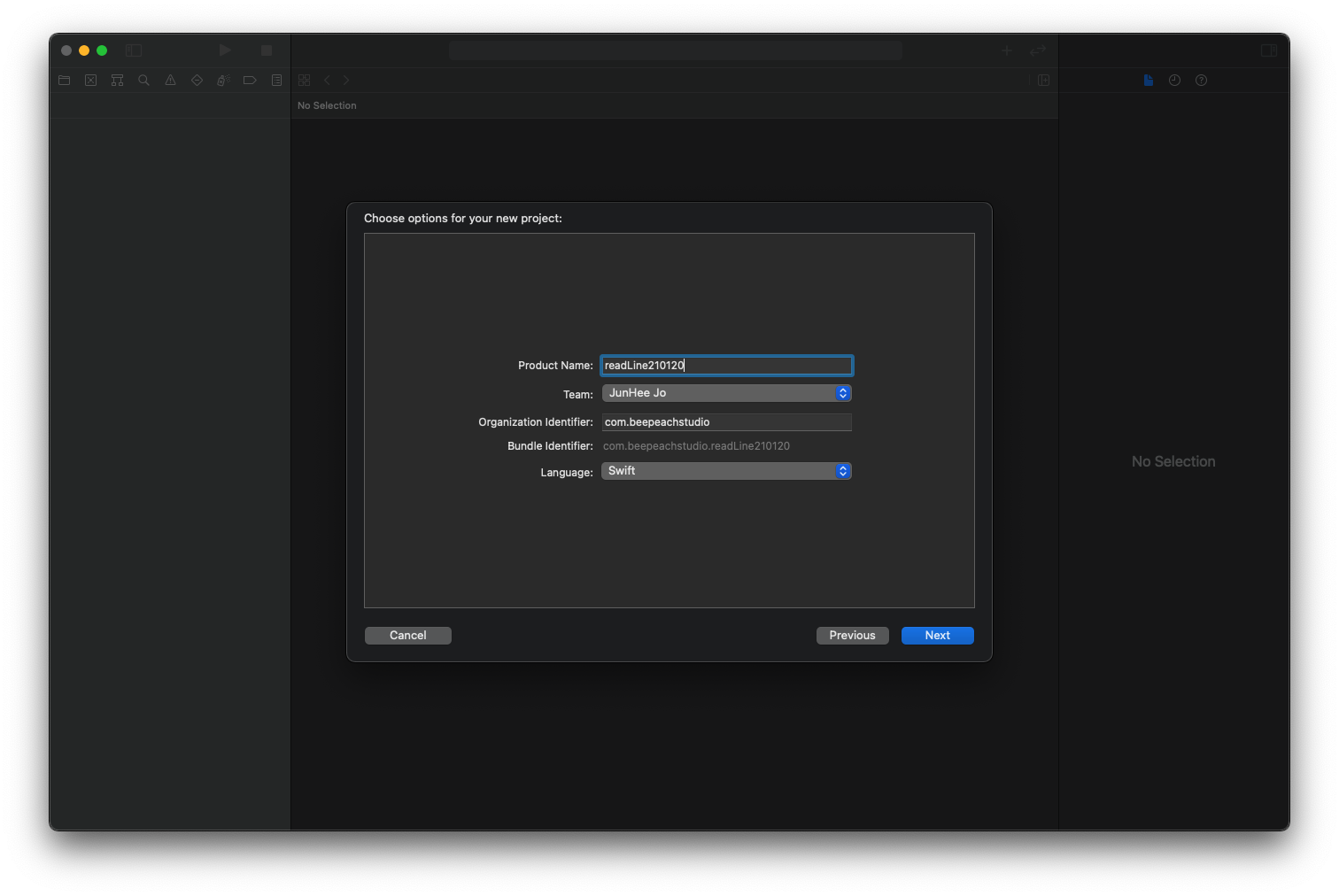
Task: Click the 'No Selection' editor jump bar
Action: pos(327,105)
